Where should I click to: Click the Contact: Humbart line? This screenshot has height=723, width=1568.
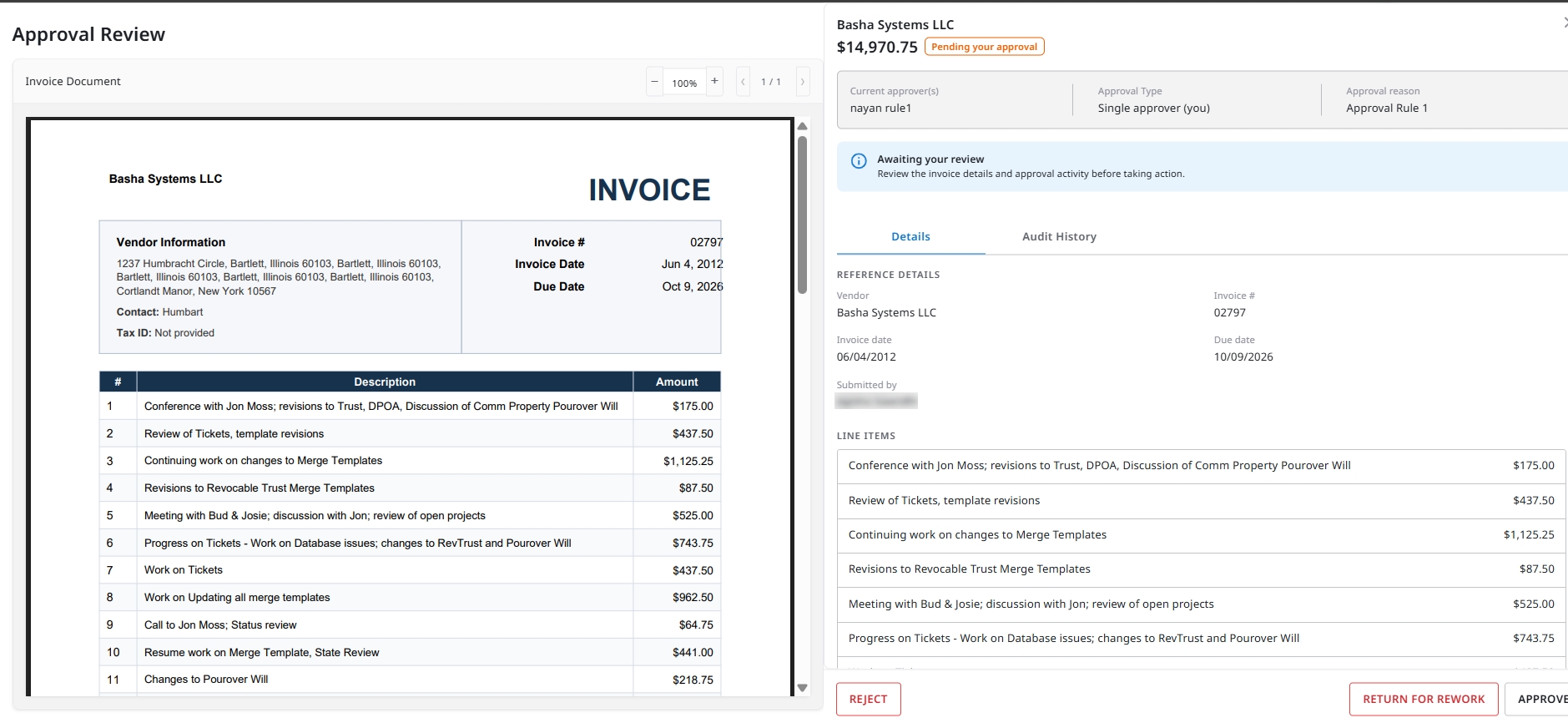[x=159, y=312]
